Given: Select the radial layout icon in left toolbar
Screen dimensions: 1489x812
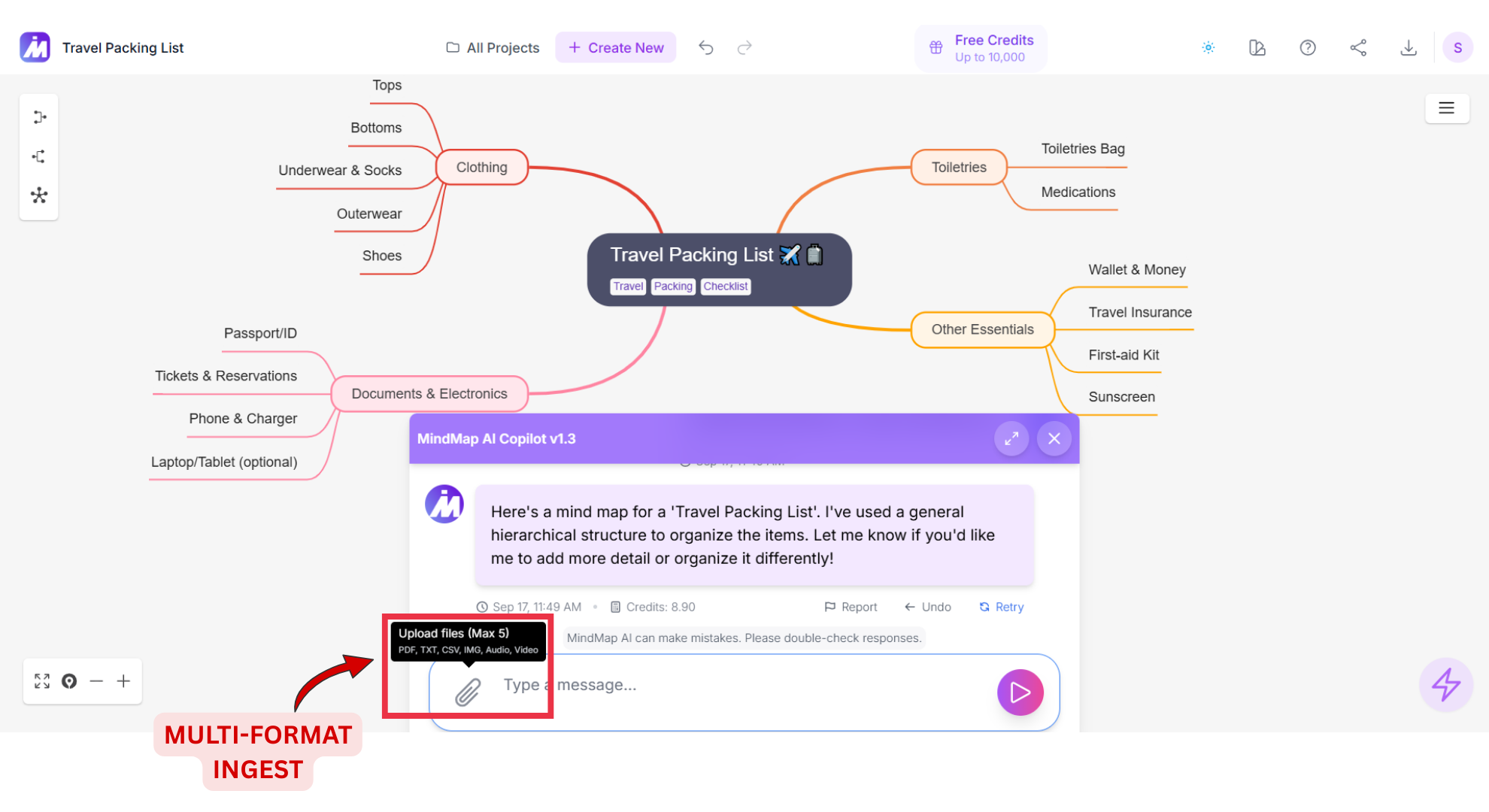Looking at the screenshot, I should [x=39, y=195].
